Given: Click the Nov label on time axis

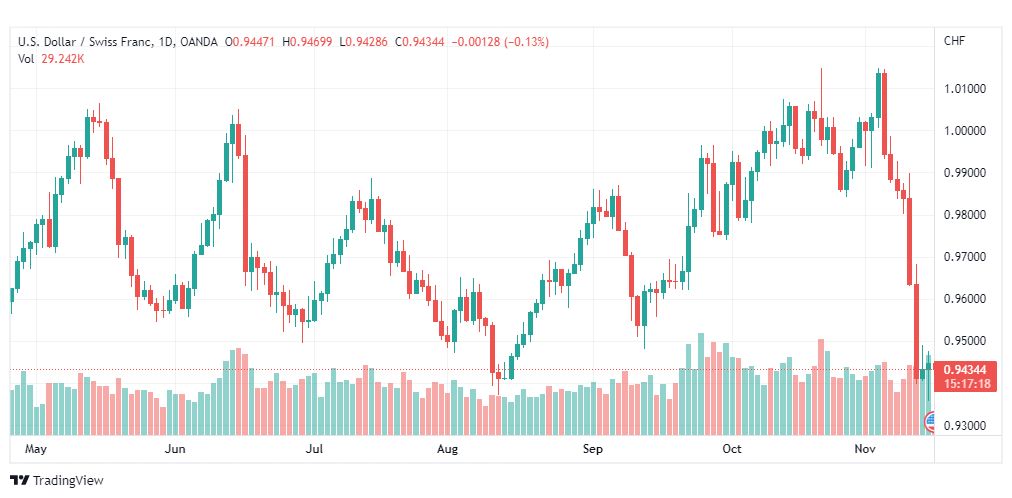Looking at the screenshot, I should 863,449.
